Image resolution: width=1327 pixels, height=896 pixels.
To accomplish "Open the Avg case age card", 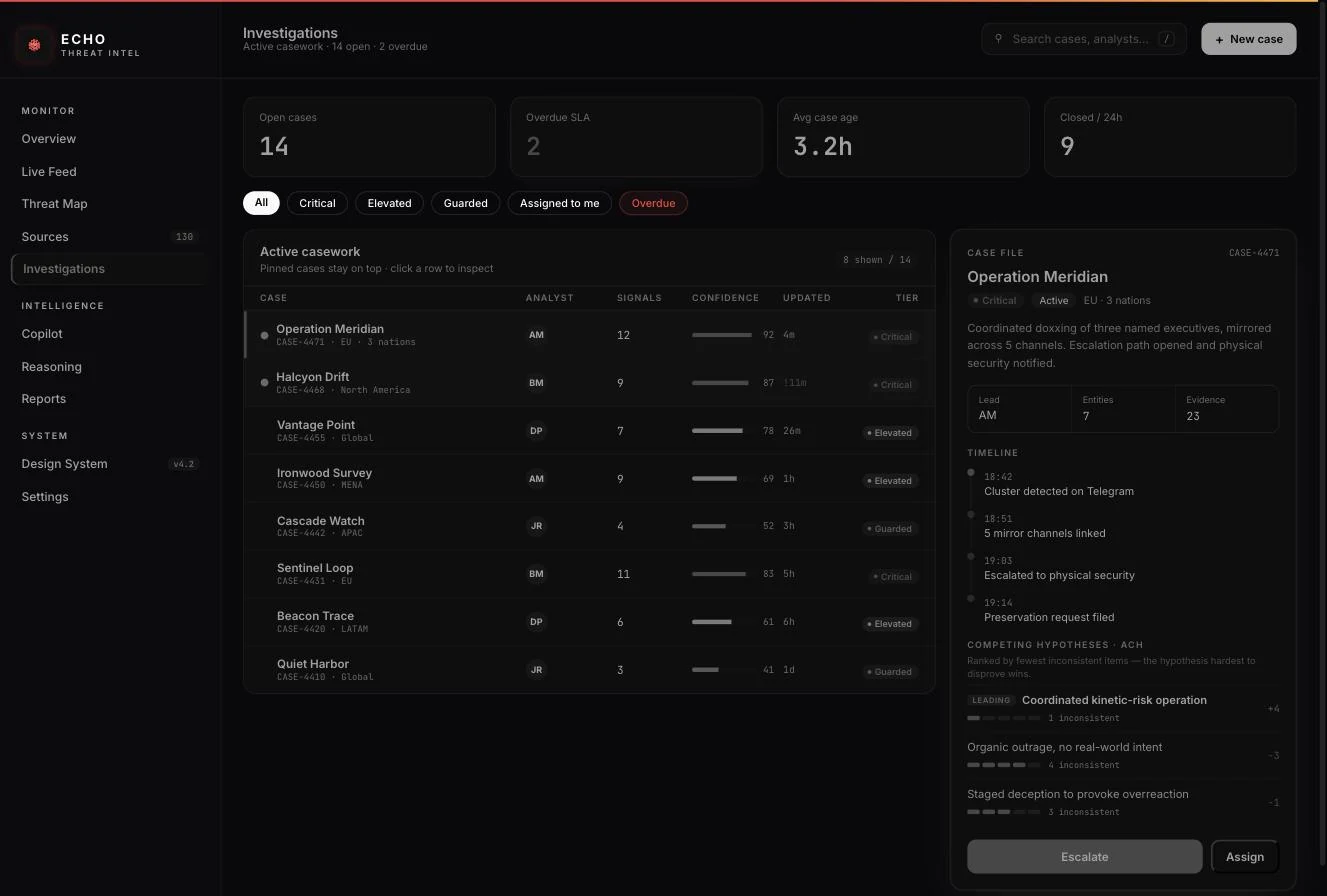I will coord(903,137).
